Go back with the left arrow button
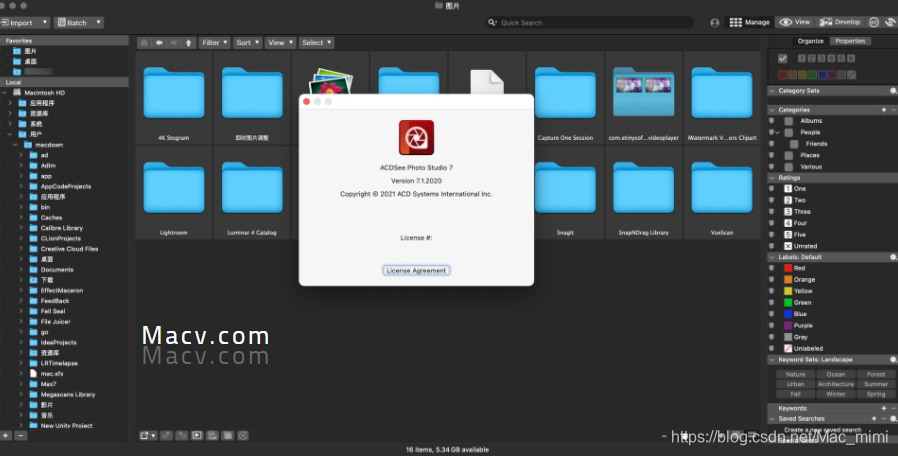 (x=159, y=43)
